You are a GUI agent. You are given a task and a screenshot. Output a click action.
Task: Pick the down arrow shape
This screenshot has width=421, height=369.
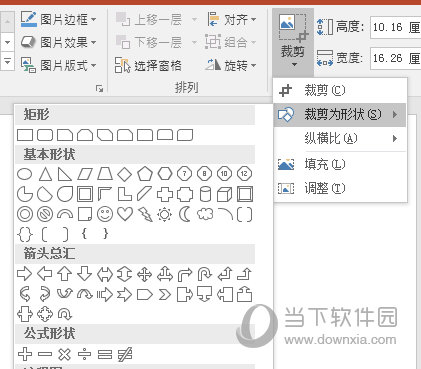pos(84,274)
